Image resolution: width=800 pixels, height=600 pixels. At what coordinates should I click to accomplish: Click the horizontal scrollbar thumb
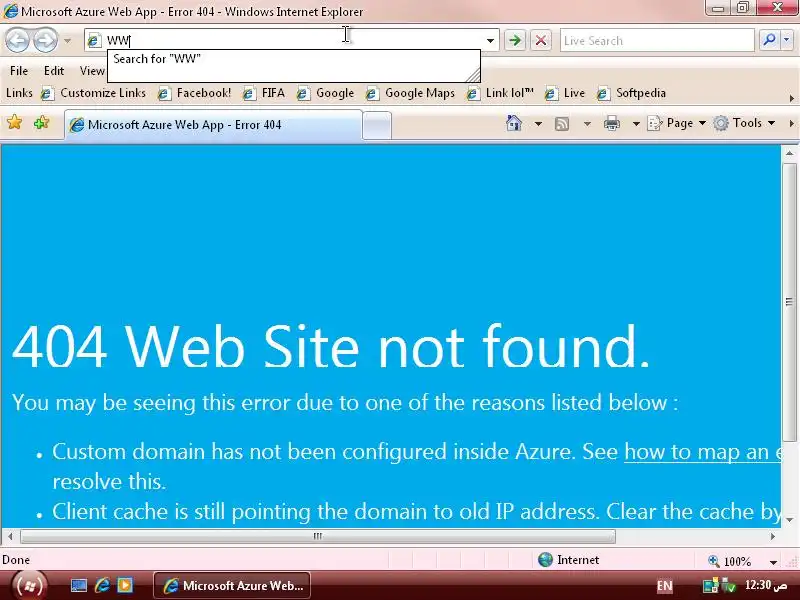317,536
